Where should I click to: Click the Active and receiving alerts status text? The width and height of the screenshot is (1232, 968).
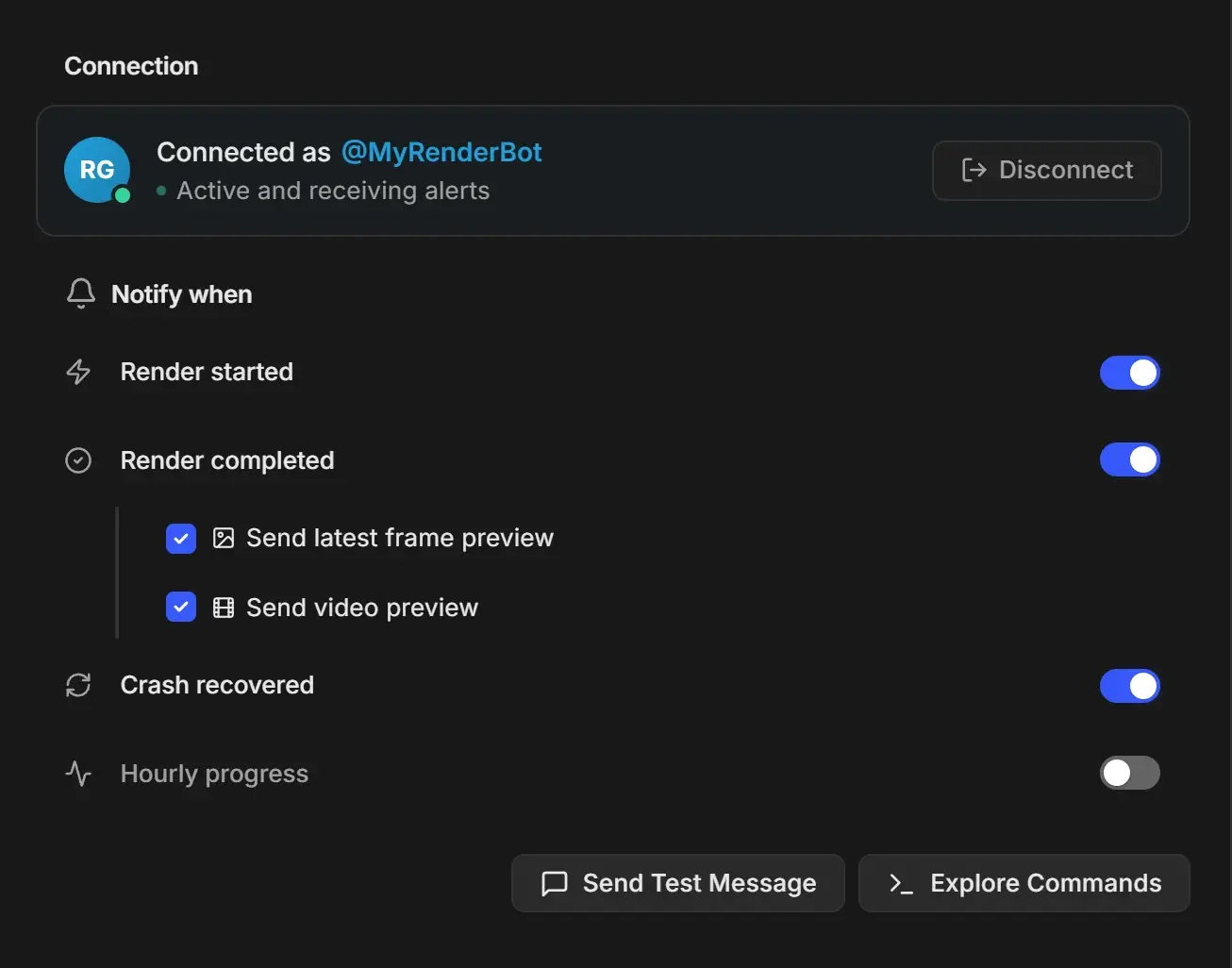(x=333, y=191)
